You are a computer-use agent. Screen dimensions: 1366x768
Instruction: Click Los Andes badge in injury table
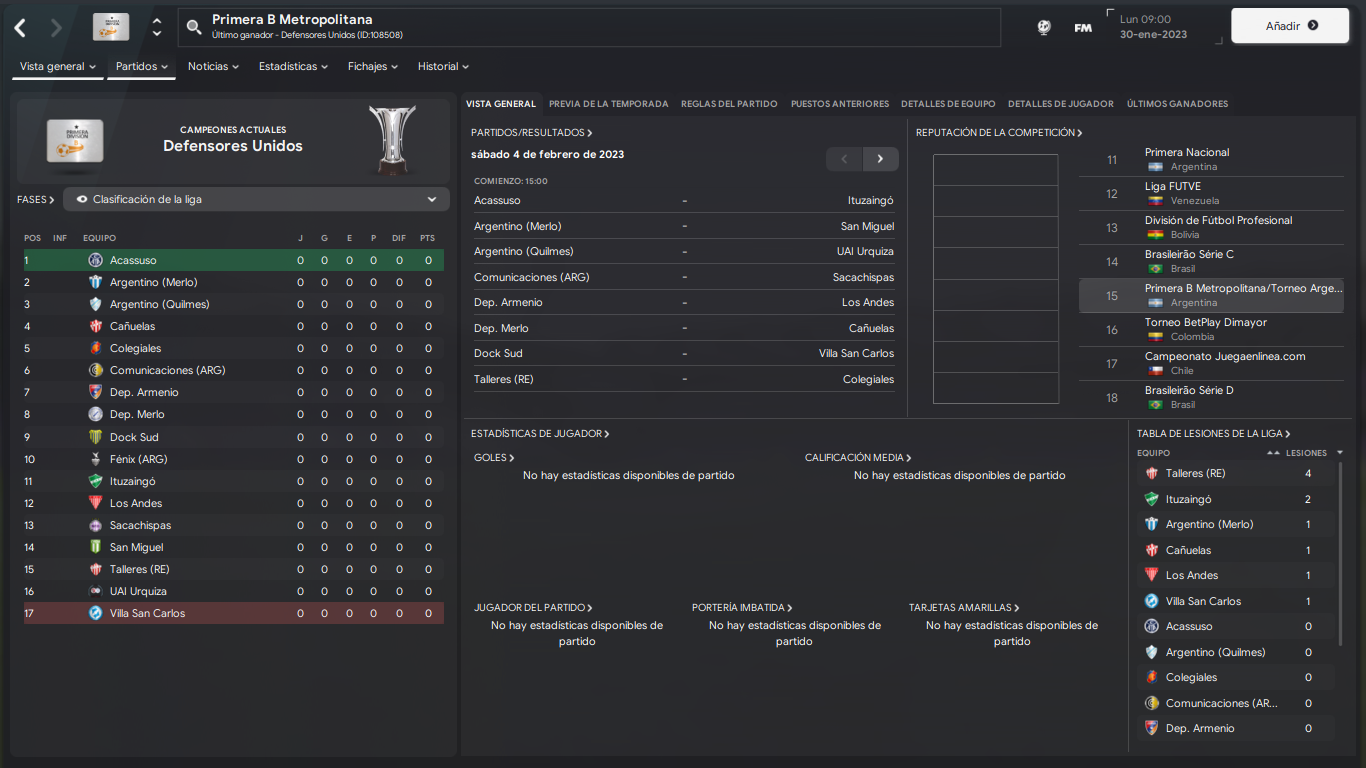1151,575
